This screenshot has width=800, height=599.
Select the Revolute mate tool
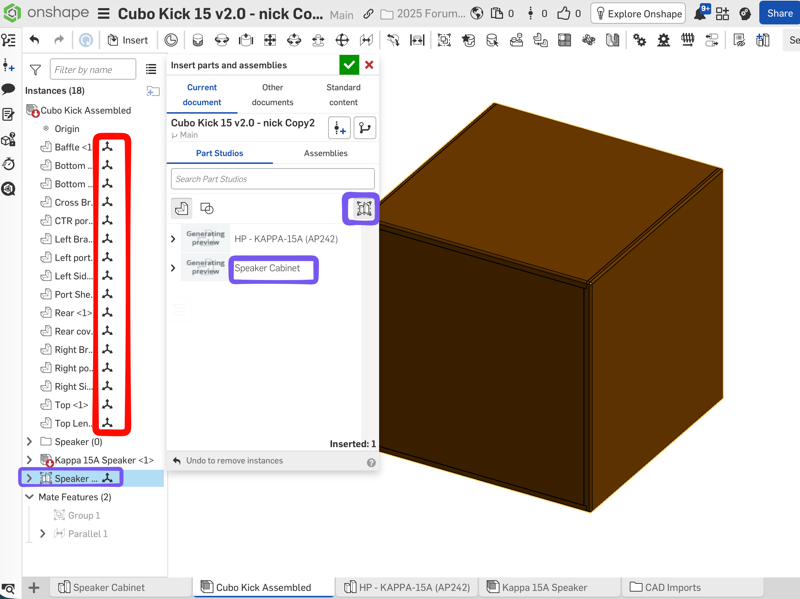221,40
